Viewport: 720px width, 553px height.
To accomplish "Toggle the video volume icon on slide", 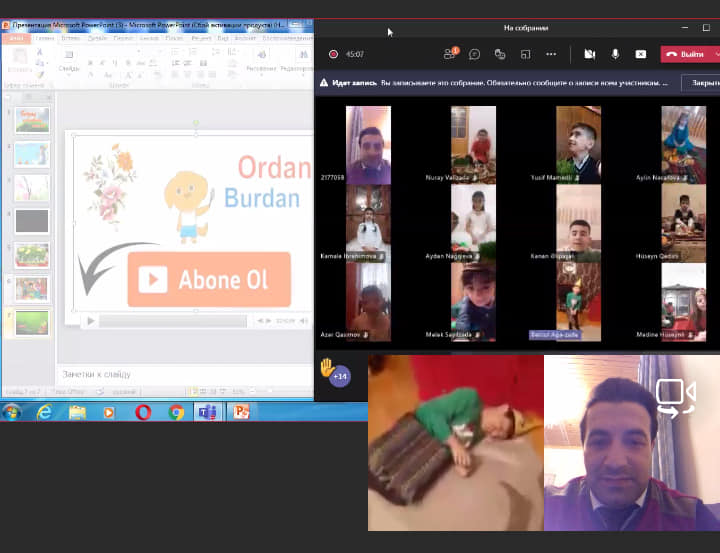I will tap(303, 321).
